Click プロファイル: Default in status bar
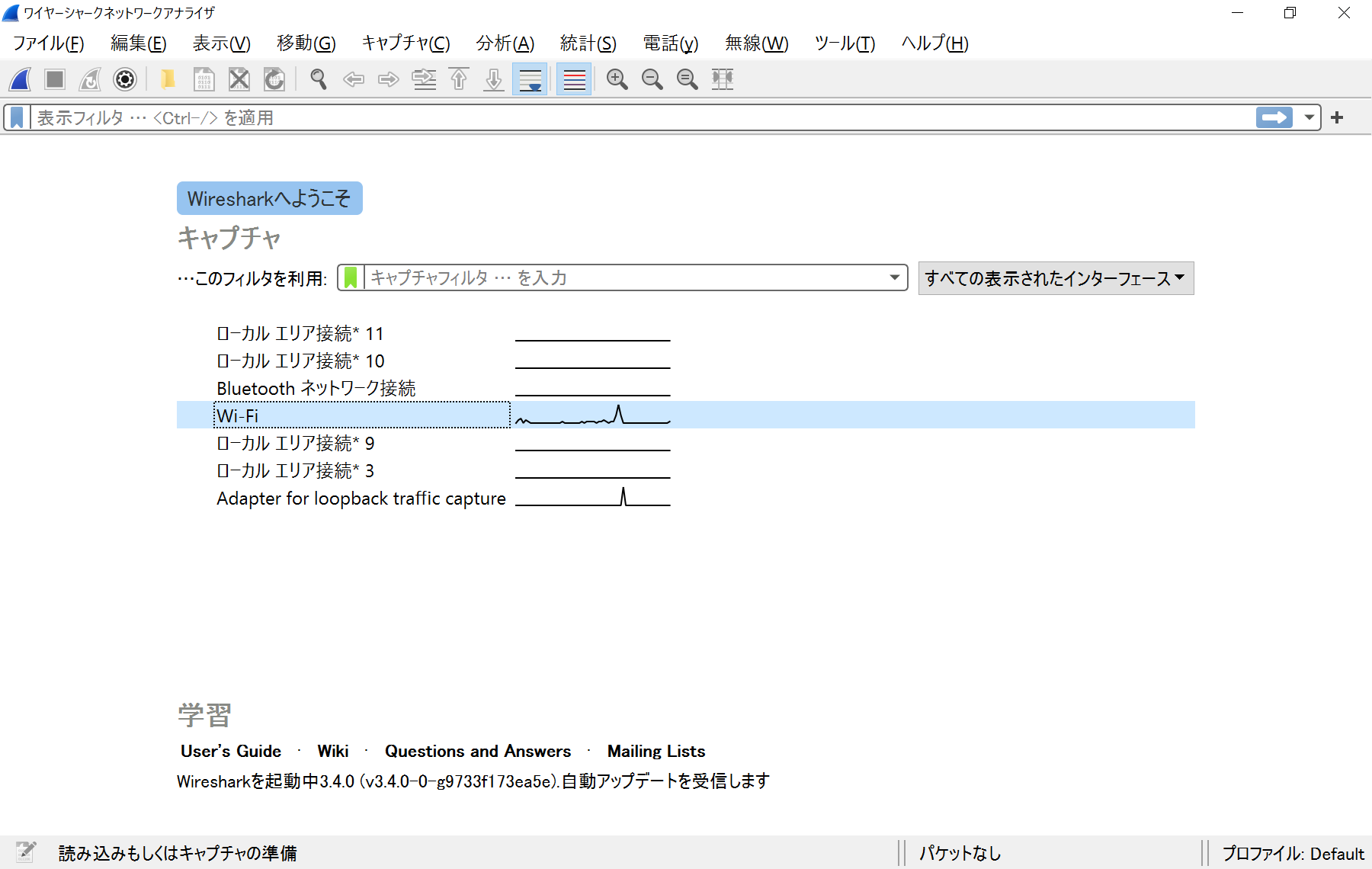This screenshot has width=1372, height=869. coord(1293,853)
